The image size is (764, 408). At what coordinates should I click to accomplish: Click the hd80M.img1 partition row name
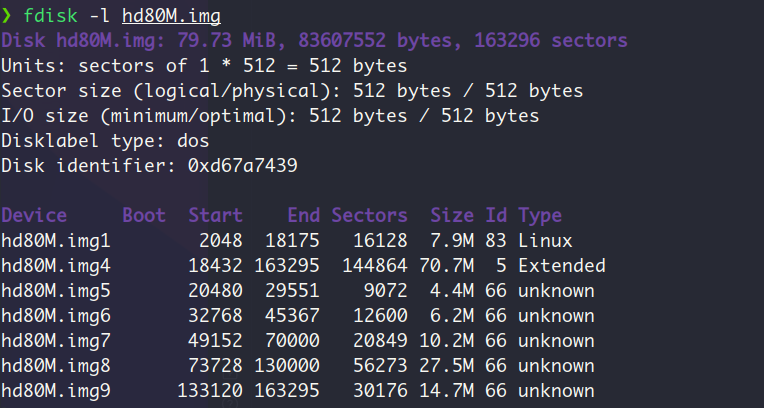[x=56, y=241]
